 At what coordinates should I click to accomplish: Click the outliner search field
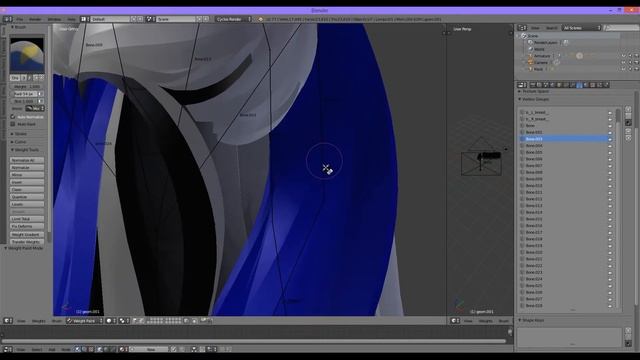point(621,28)
